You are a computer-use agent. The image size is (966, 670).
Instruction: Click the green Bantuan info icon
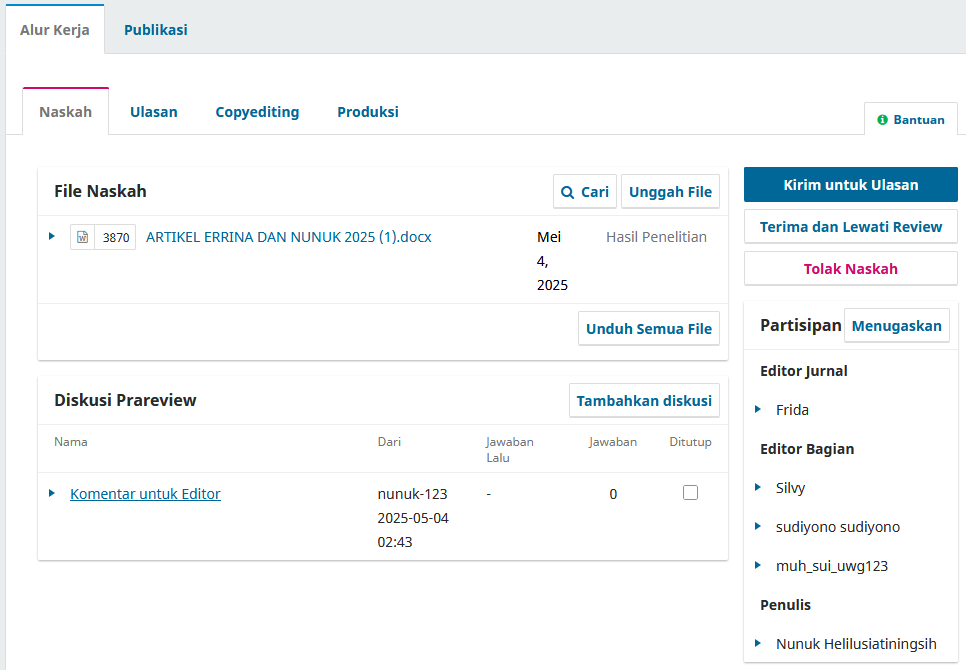click(882, 119)
